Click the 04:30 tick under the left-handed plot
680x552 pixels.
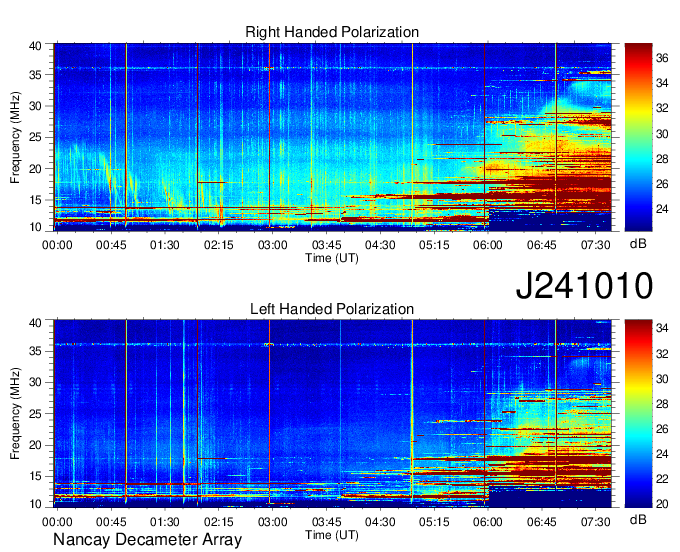pos(380,522)
